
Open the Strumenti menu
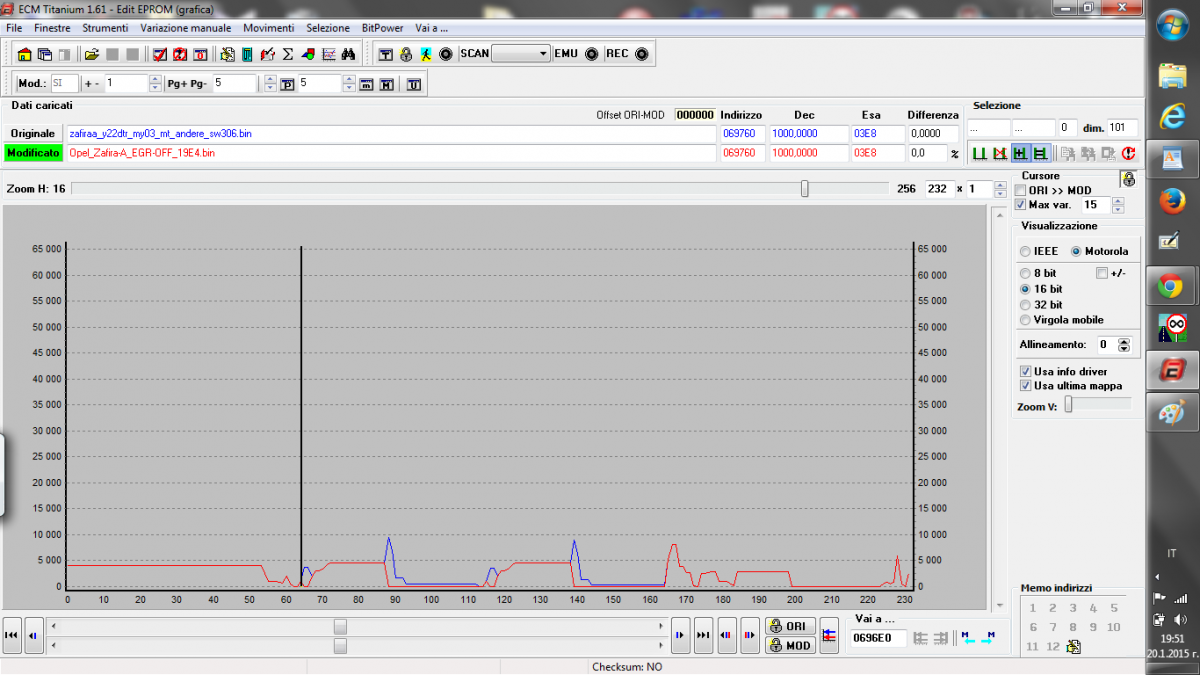click(x=105, y=28)
